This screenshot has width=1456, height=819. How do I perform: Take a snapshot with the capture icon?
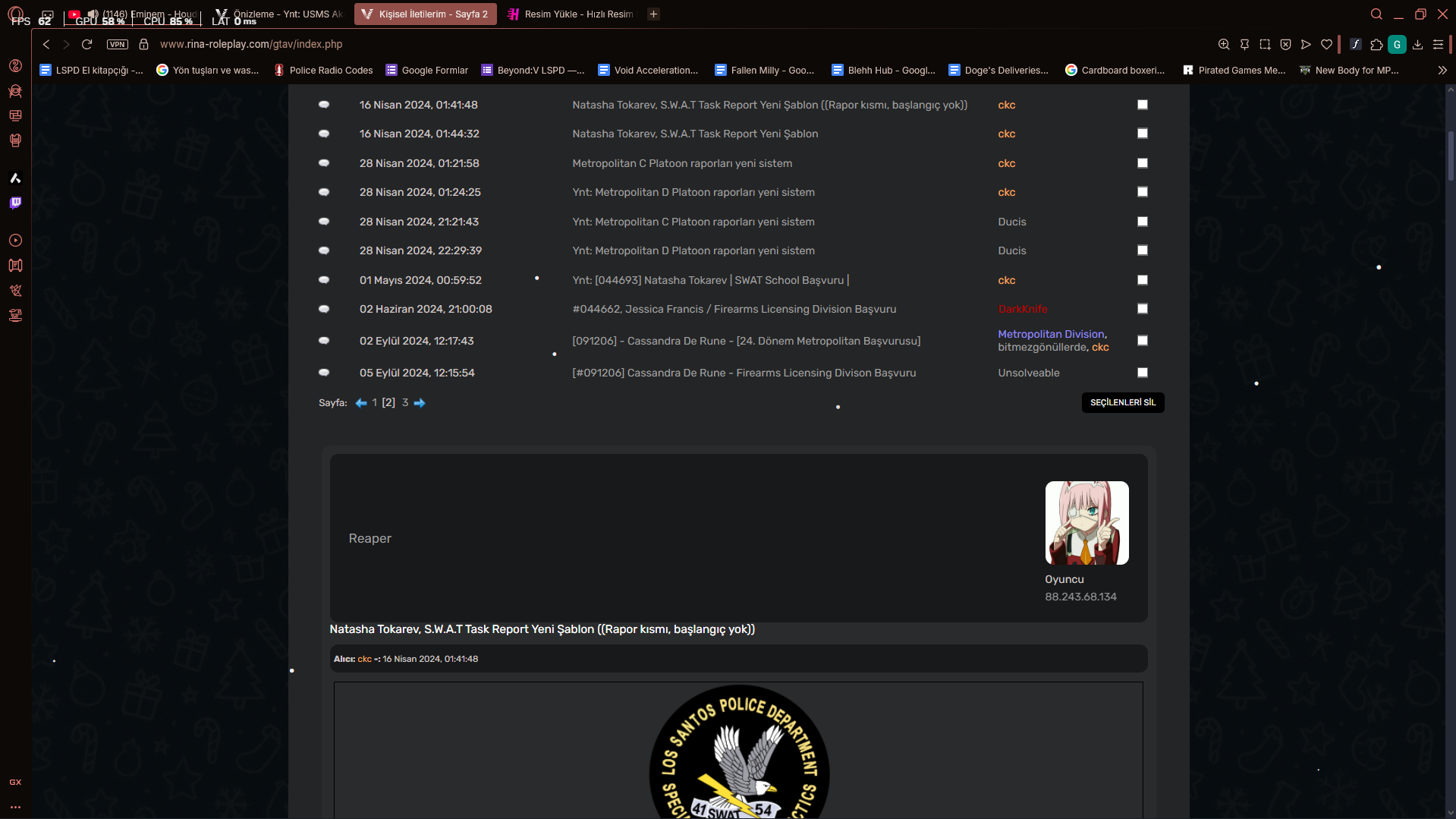(1265, 44)
